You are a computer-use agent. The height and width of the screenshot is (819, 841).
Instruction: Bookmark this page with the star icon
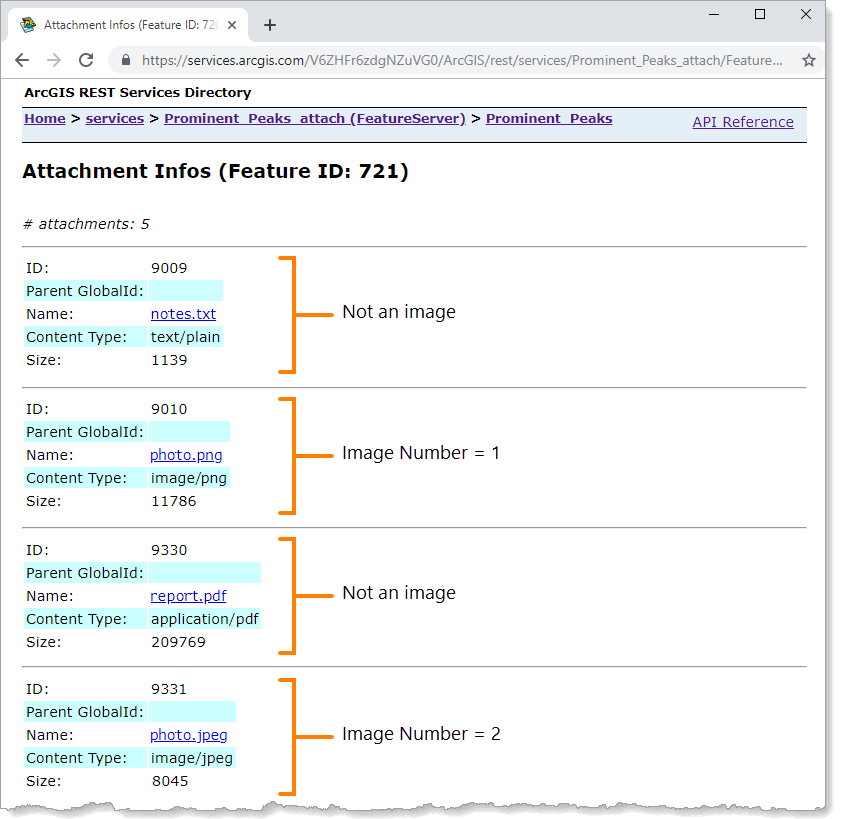point(808,60)
